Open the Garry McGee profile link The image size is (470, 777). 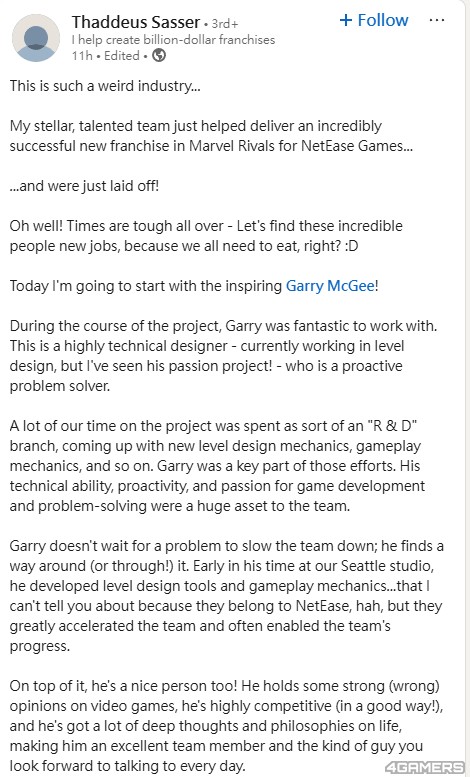tap(330, 286)
